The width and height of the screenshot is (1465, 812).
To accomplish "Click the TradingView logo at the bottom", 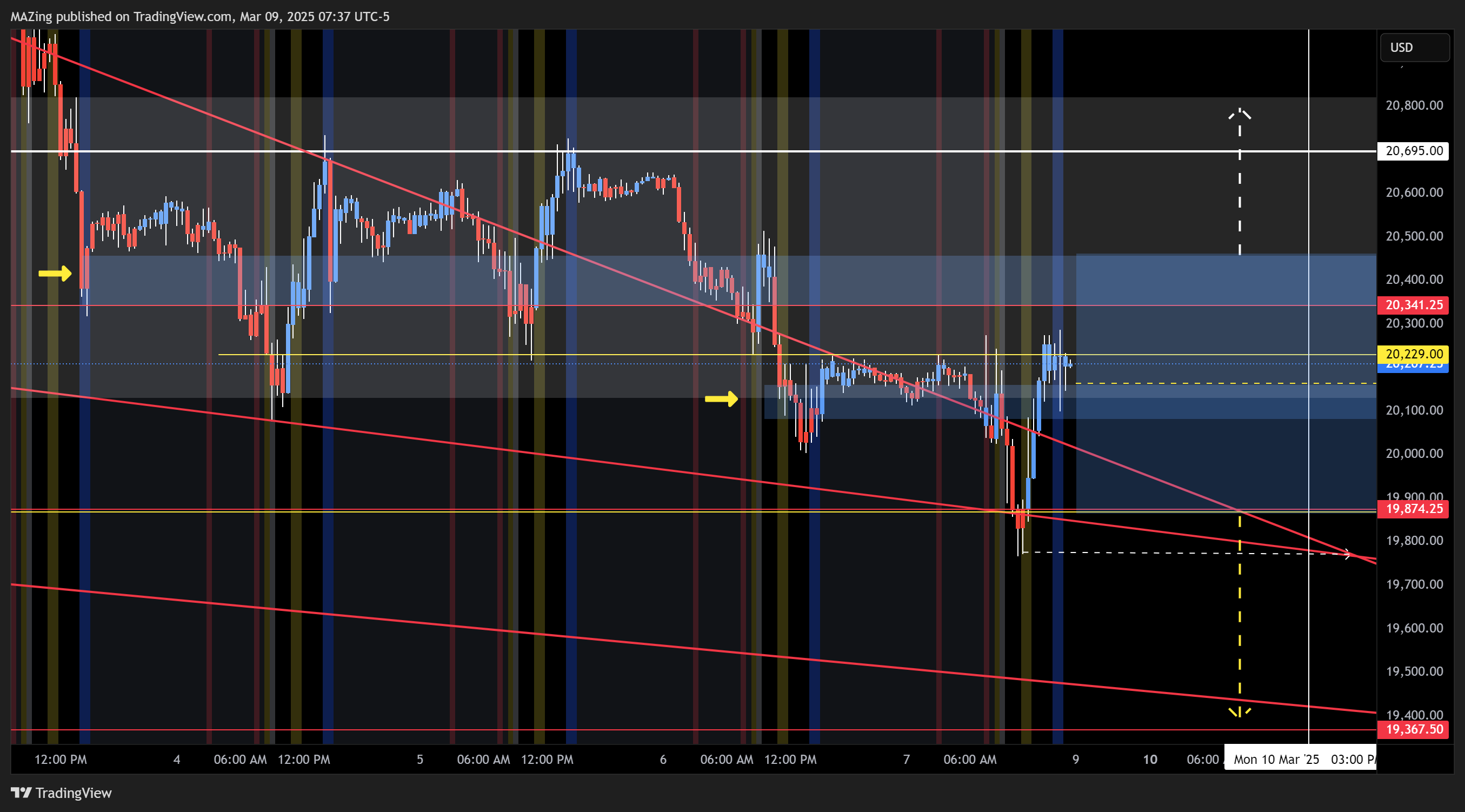I will point(62,793).
